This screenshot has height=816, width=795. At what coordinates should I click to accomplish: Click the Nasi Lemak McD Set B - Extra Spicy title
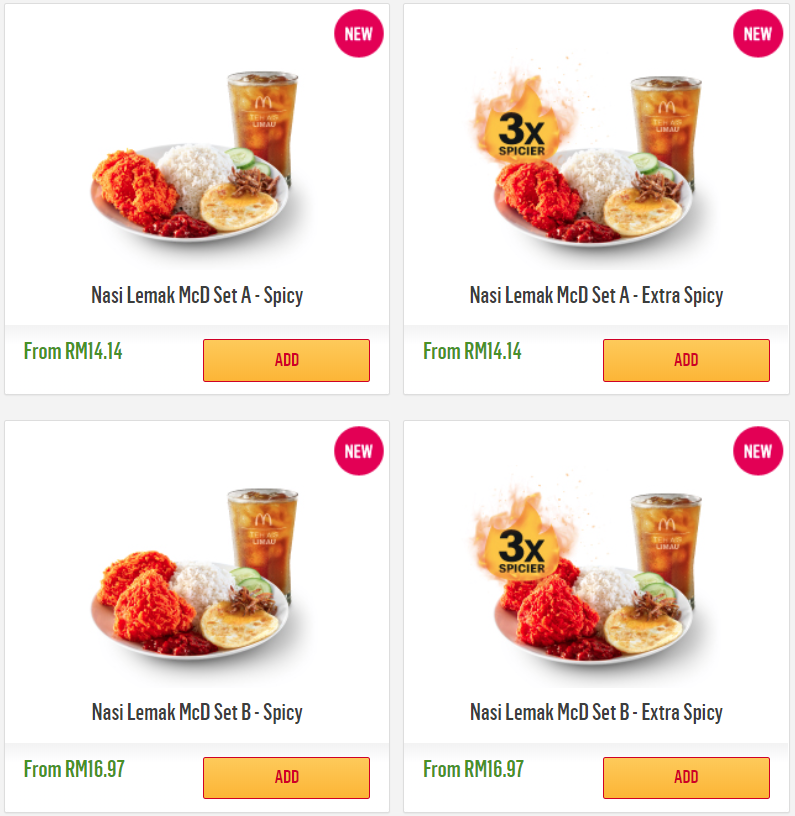click(x=596, y=712)
